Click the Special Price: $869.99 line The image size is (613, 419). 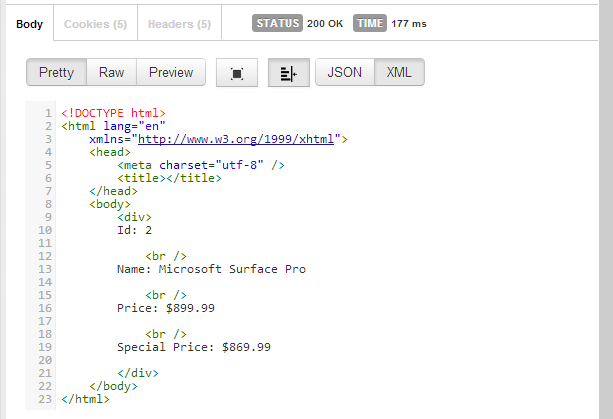(x=194, y=347)
